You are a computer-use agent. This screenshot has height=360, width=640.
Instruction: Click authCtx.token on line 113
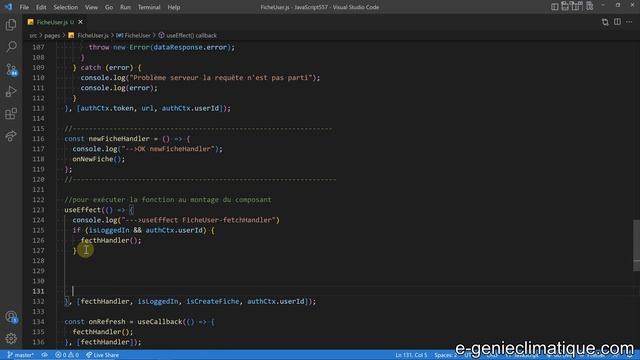pos(107,108)
